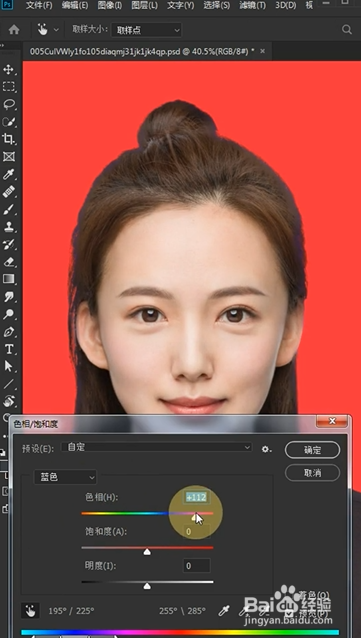361x638 pixels.
Task: Open the 文件(F) menu
Action: coord(39,6)
